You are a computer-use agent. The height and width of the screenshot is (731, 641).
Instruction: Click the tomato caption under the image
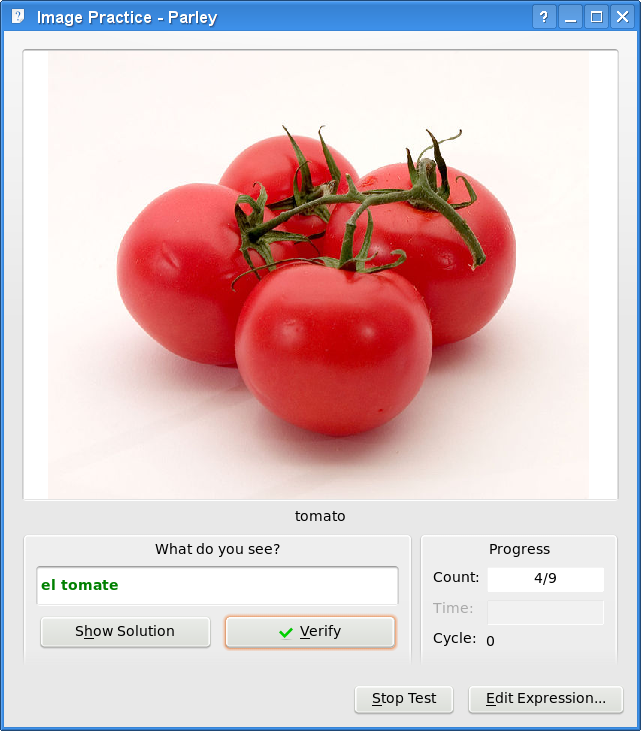320,516
